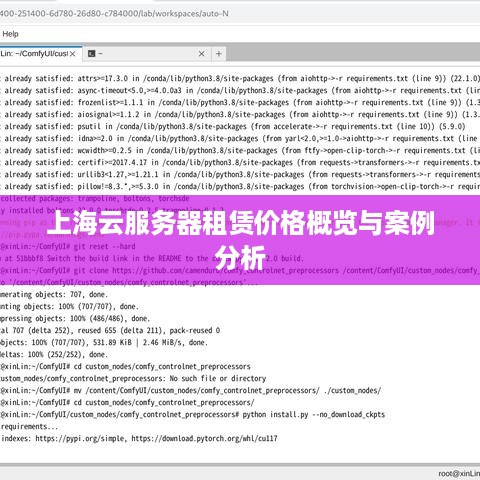Click the mv /content/ComfyUI/custom_nodes command line

coord(190,391)
